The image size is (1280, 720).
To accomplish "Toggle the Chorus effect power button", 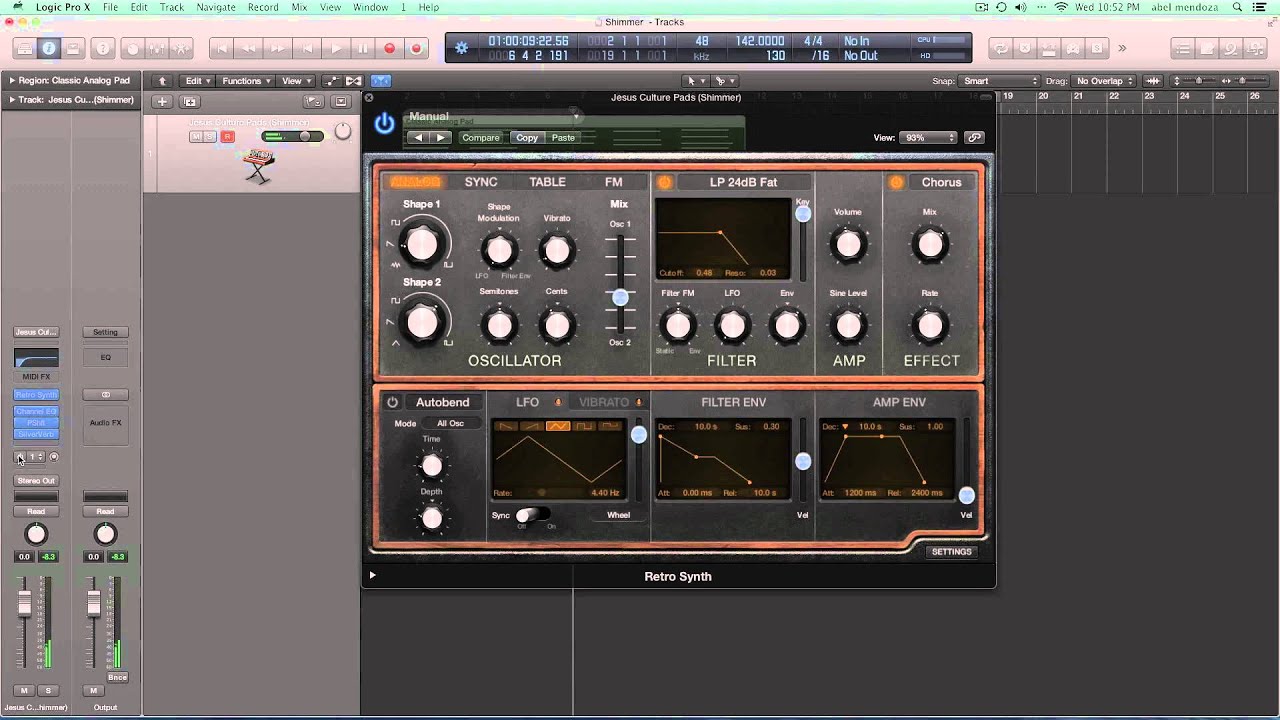I will (x=896, y=182).
